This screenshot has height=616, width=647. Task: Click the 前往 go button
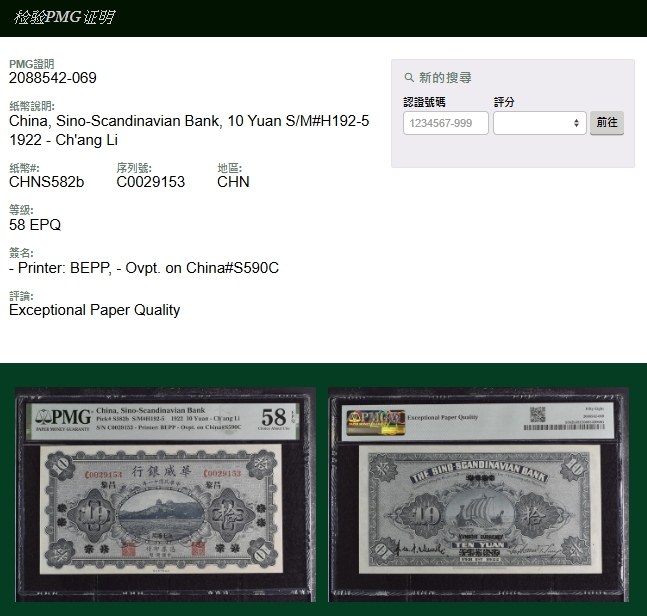pos(607,123)
